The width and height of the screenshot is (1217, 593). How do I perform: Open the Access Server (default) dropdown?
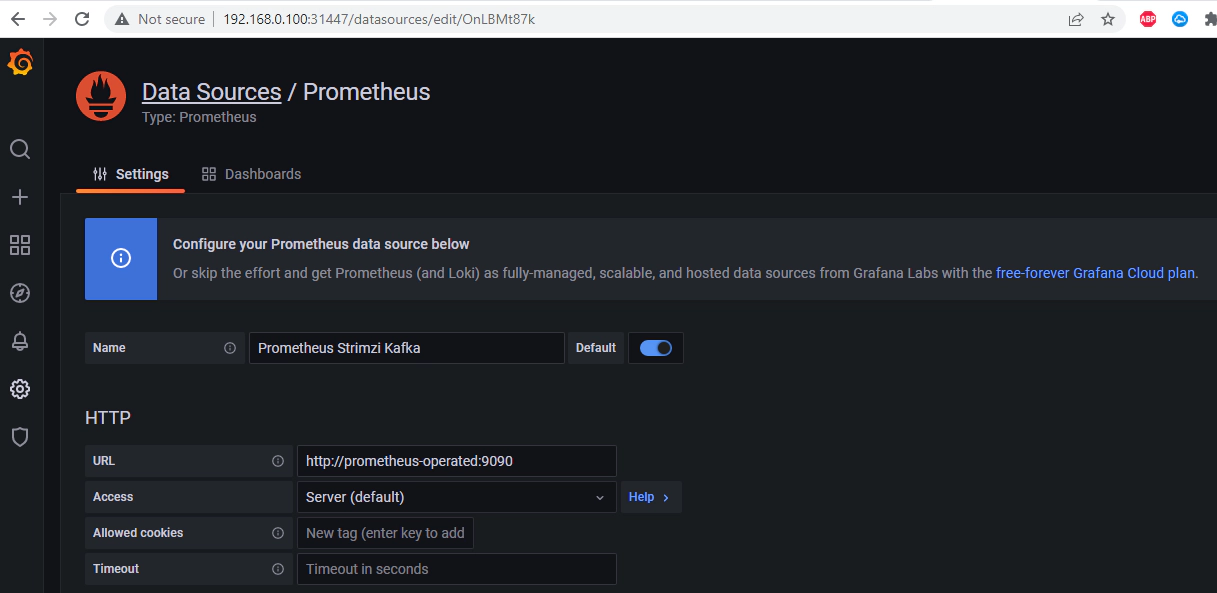coord(457,497)
